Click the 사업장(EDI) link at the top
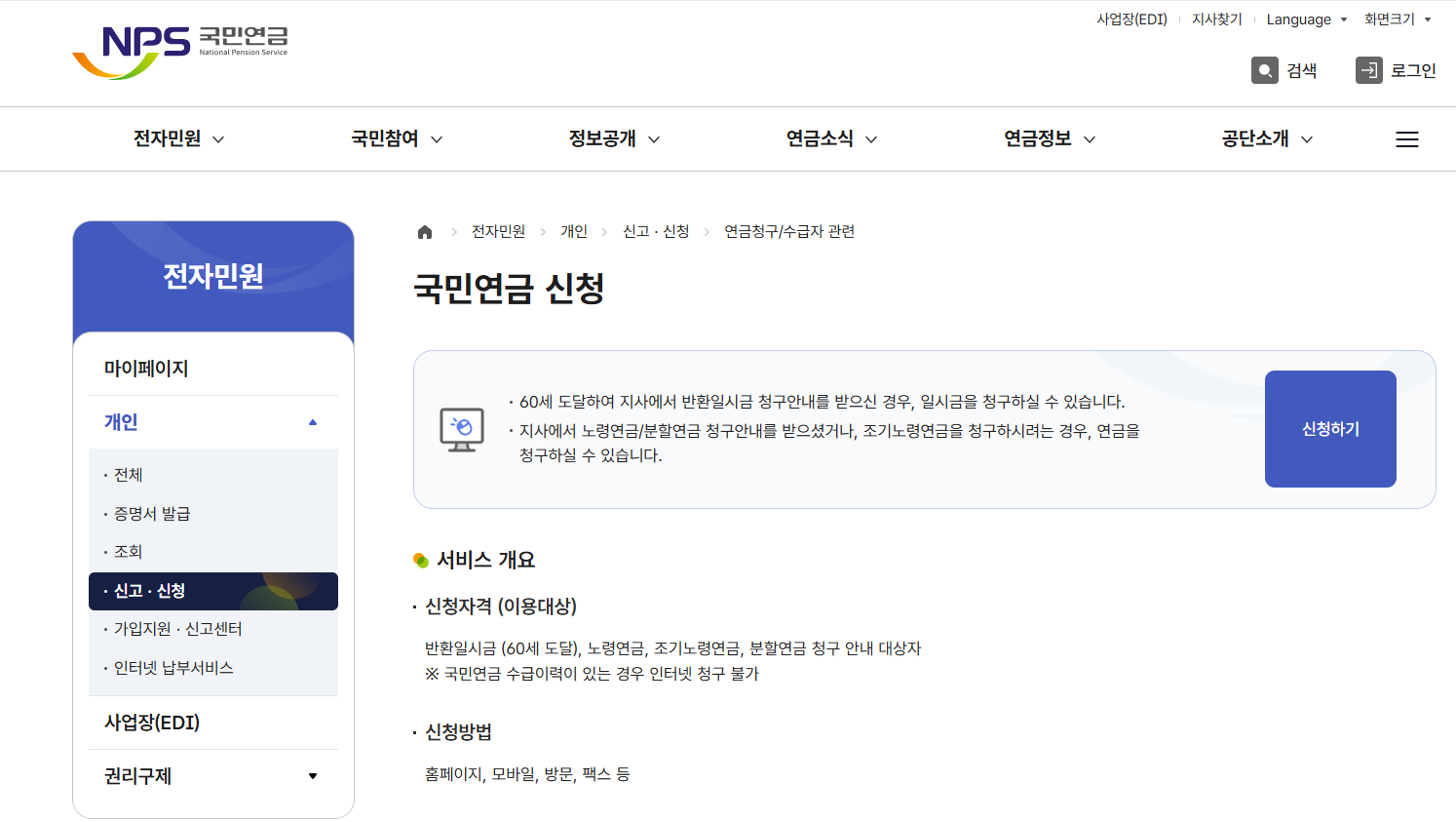Image resolution: width=1456 pixels, height=822 pixels. (x=1130, y=18)
